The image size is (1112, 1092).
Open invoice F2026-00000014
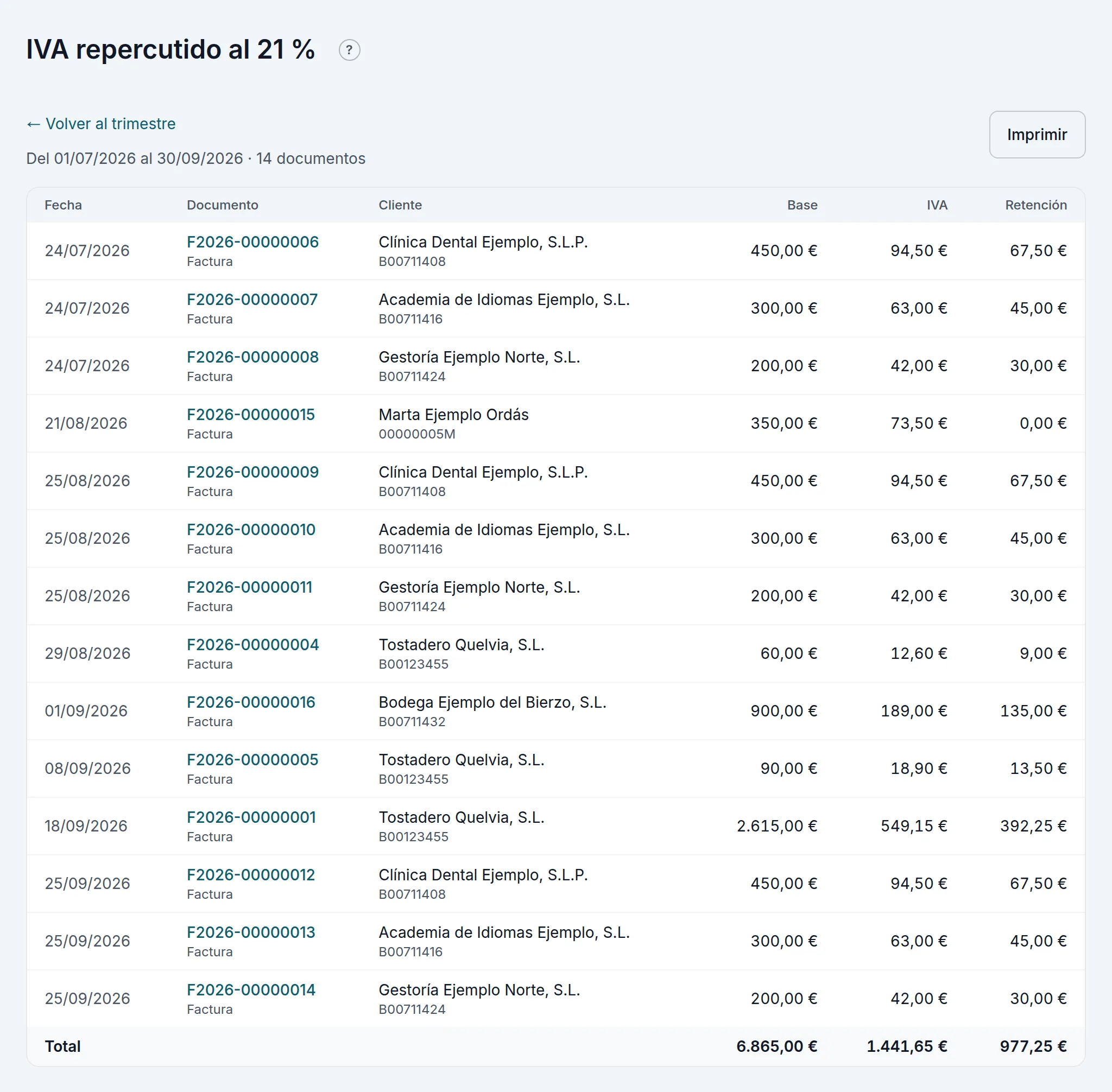[251, 990]
